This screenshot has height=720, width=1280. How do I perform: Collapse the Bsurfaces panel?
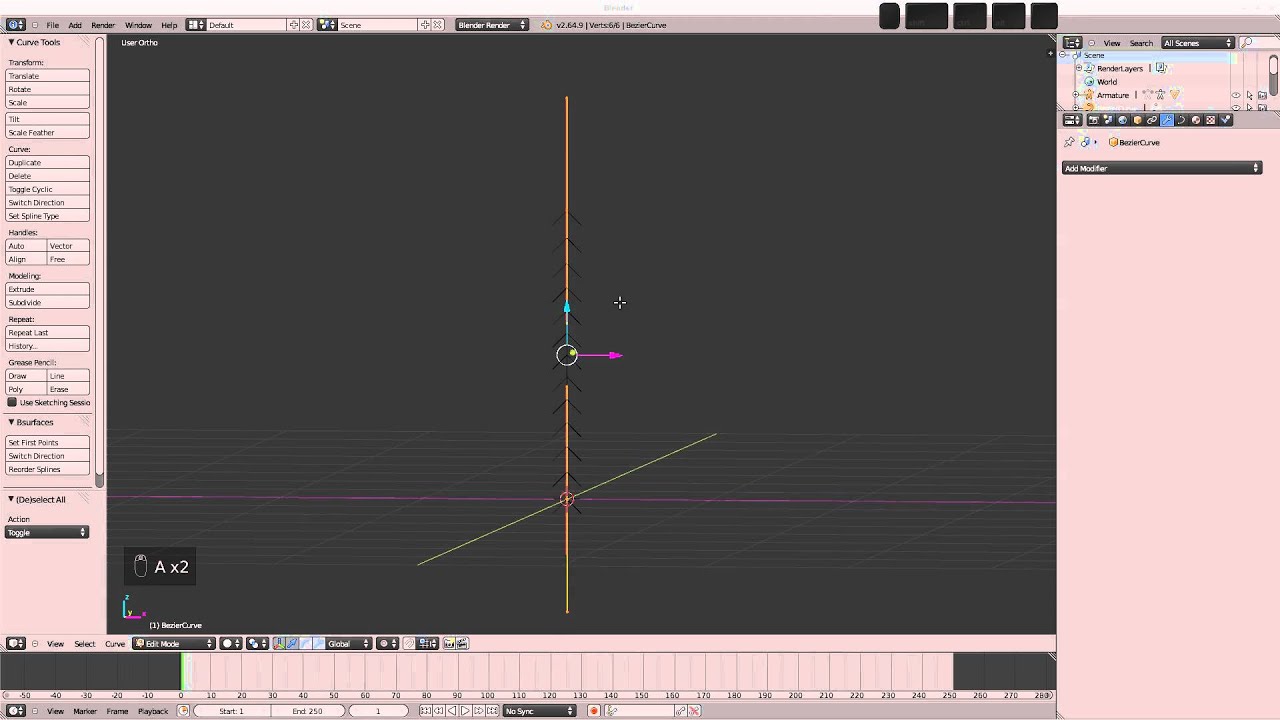tap(11, 422)
